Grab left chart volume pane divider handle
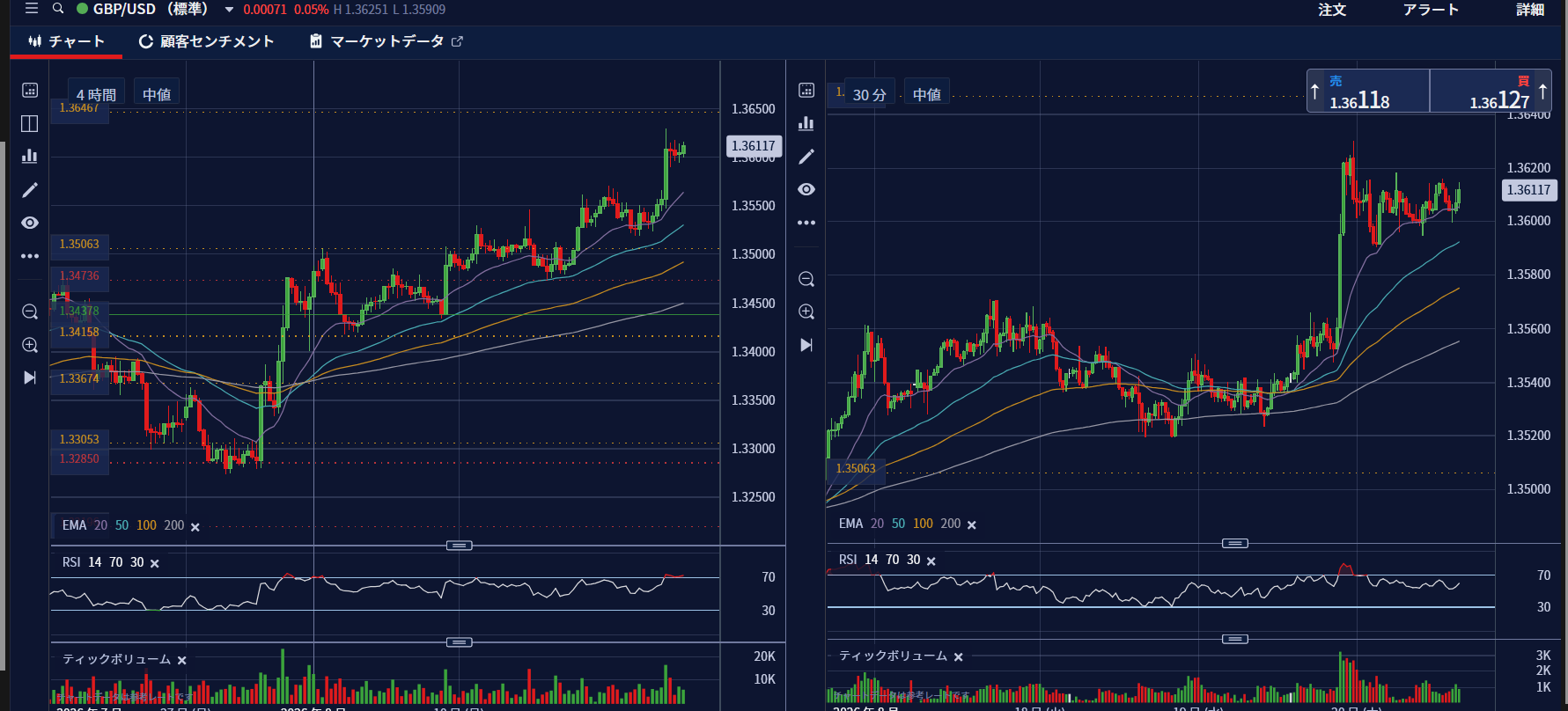The width and height of the screenshot is (1568, 711). pos(459,642)
